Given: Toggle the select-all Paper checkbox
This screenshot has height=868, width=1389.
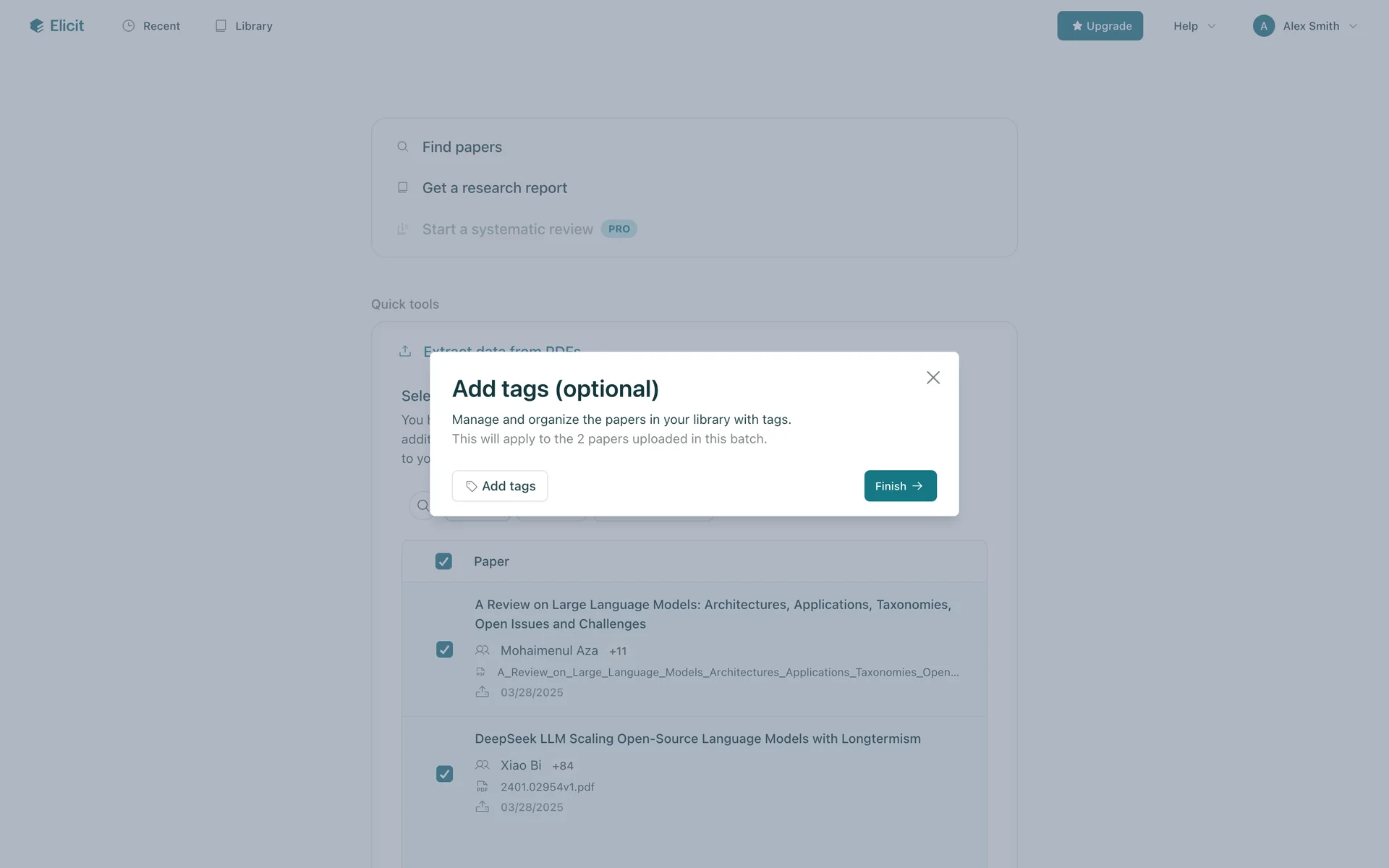Looking at the screenshot, I should [443, 561].
